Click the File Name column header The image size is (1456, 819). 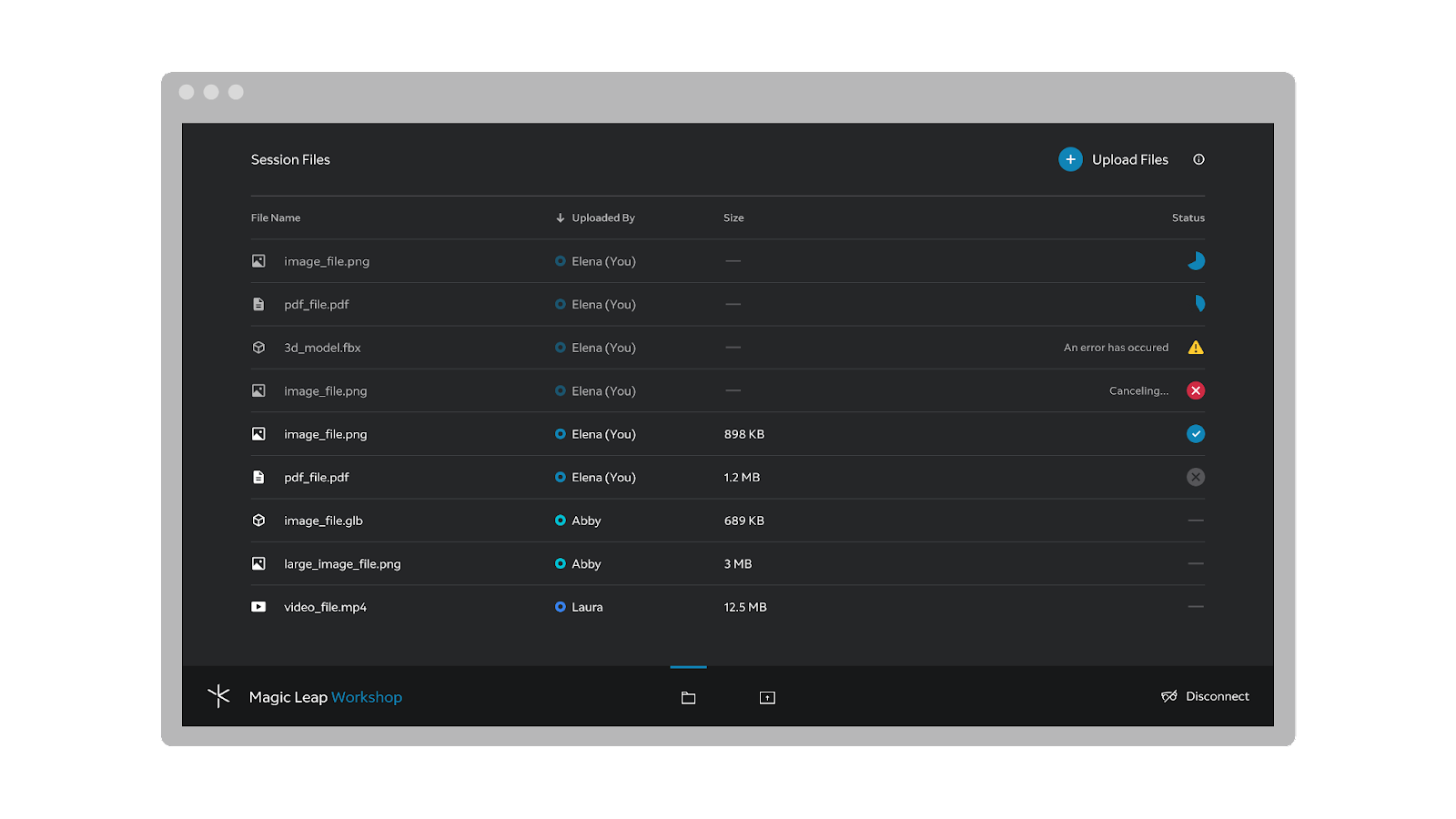point(275,217)
